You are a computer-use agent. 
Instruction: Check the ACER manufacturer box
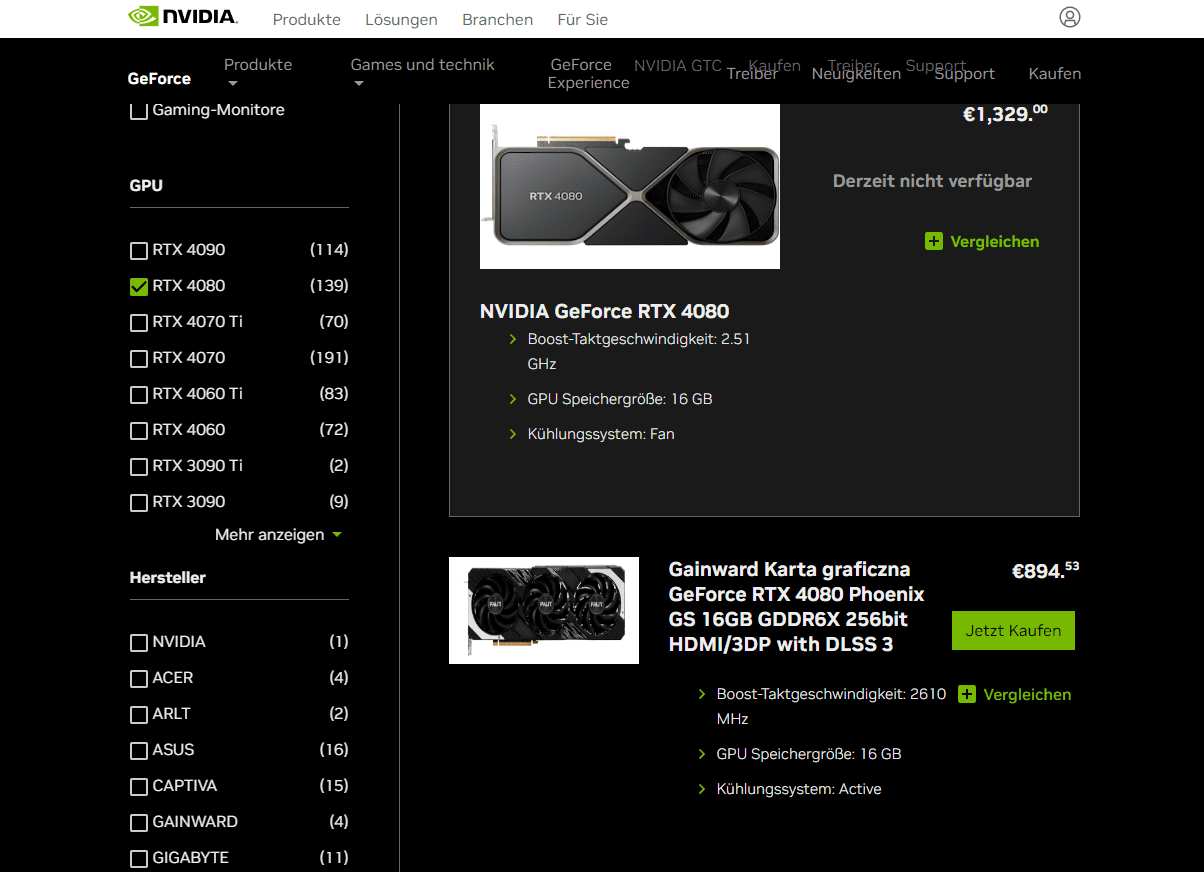point(139,678)
